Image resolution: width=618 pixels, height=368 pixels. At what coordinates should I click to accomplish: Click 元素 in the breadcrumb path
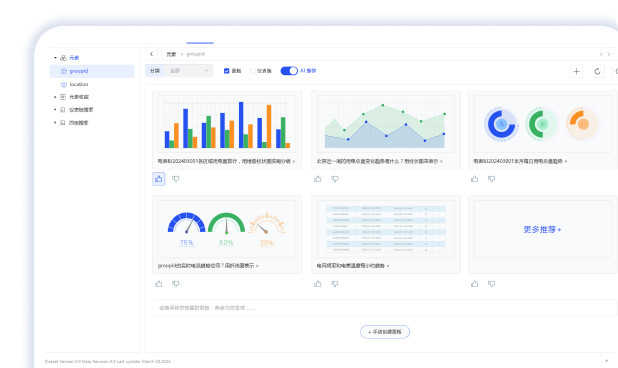(171, 54)
